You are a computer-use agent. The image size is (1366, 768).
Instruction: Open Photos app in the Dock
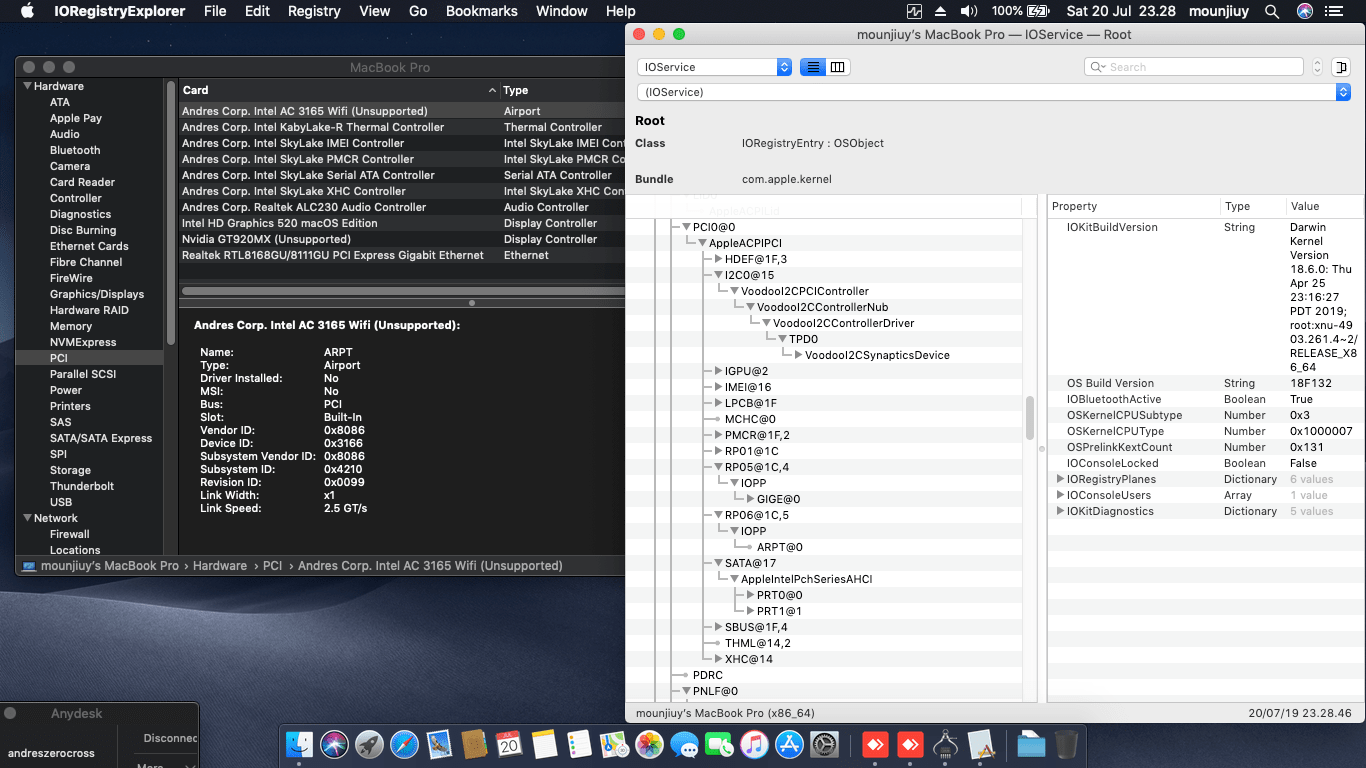[x=649, y=744]
